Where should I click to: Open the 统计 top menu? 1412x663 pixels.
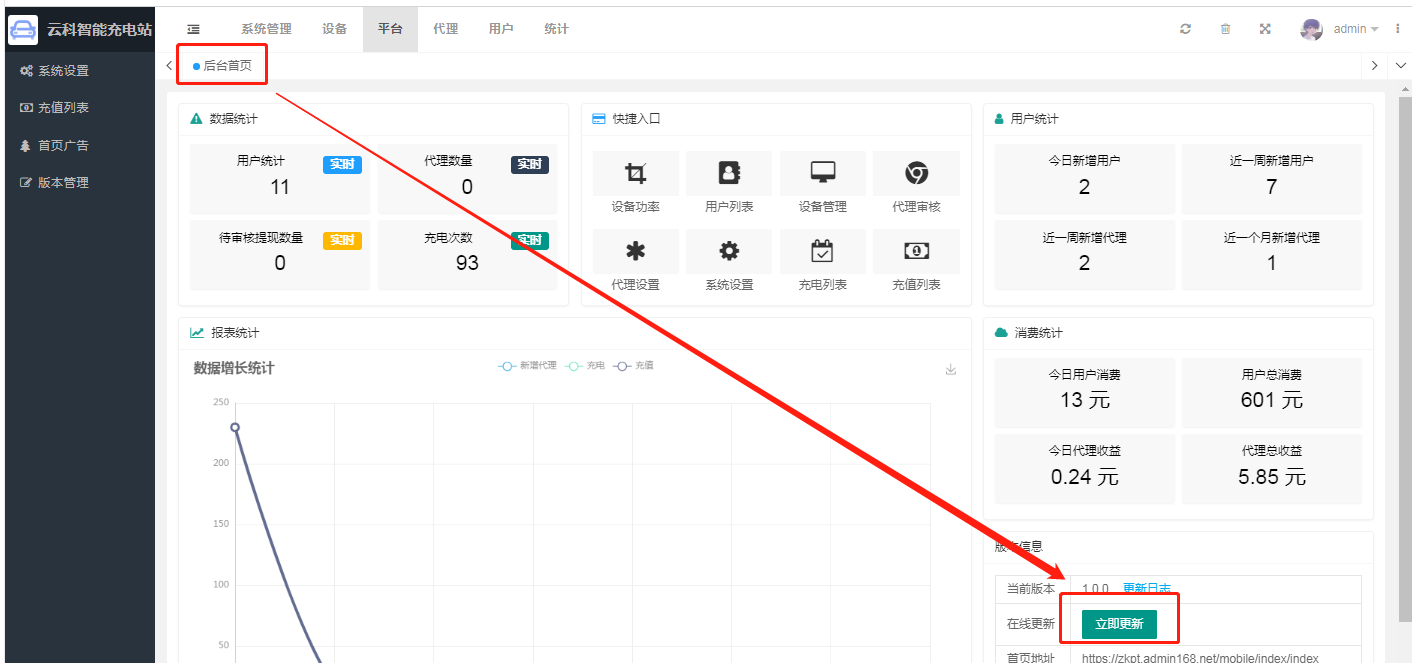[x=556, y=29]
